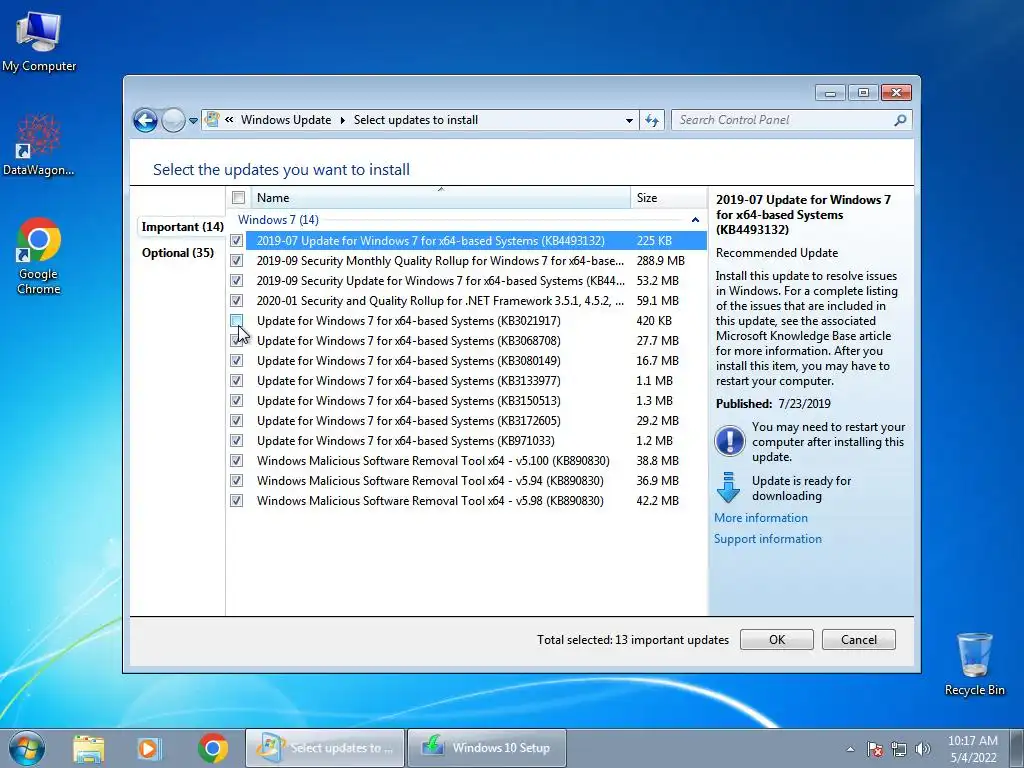Click the forward navigation arrow
Image resolution: width=1024 pixels, height=768 pixels.
[173, 120]
